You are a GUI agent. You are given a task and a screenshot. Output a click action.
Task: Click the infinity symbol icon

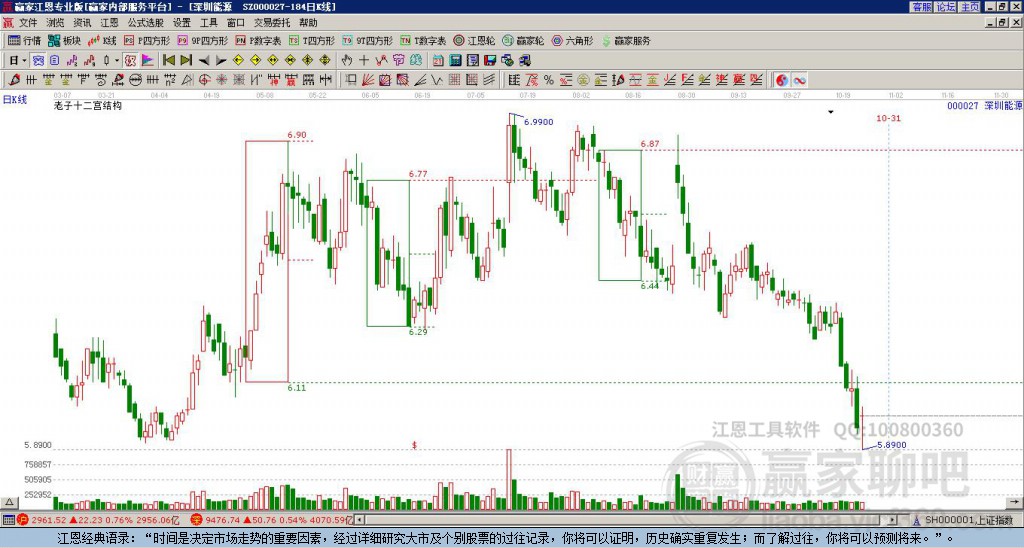[799, 80]
